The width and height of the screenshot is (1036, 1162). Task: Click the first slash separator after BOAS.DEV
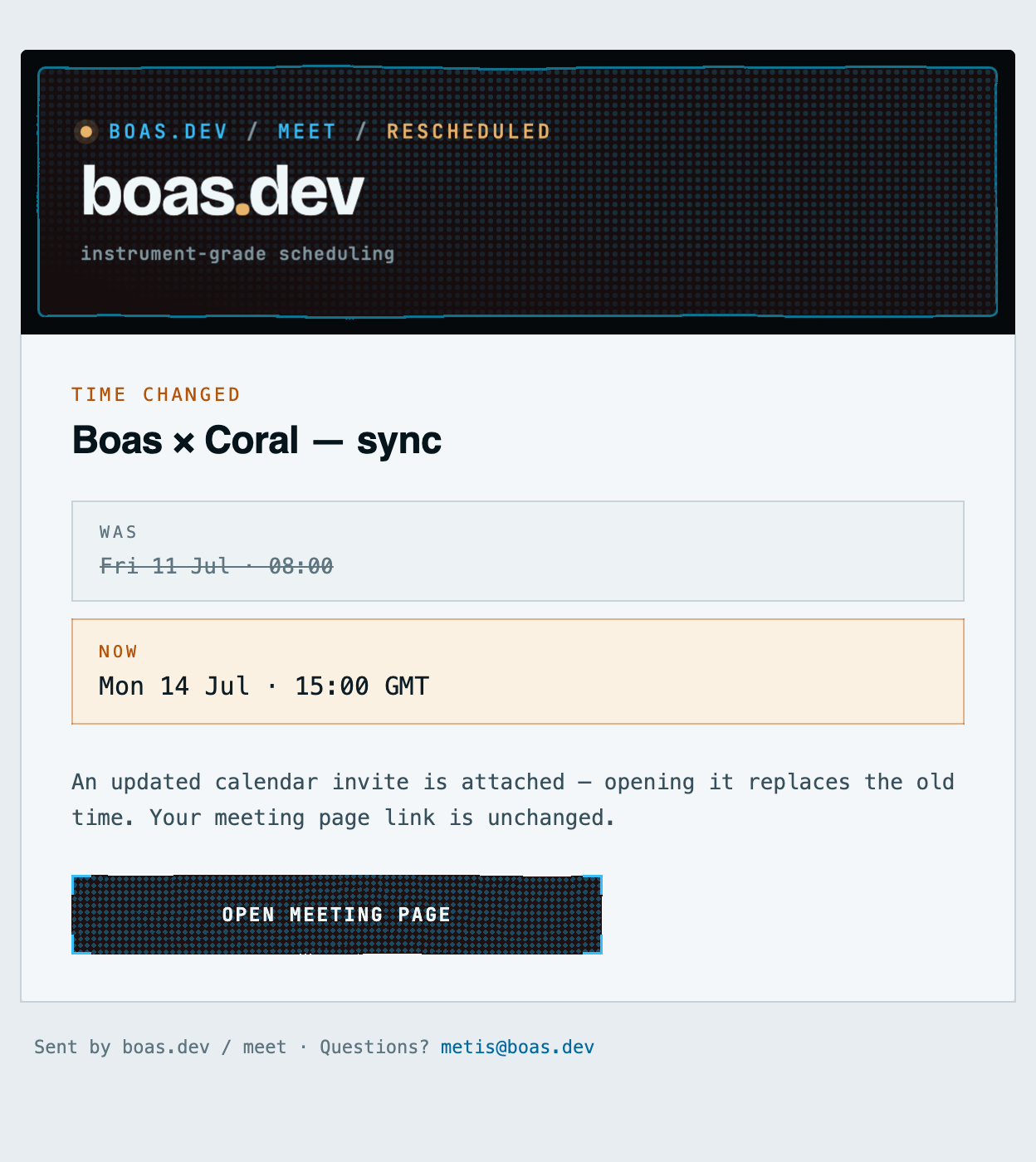[253, 131]
